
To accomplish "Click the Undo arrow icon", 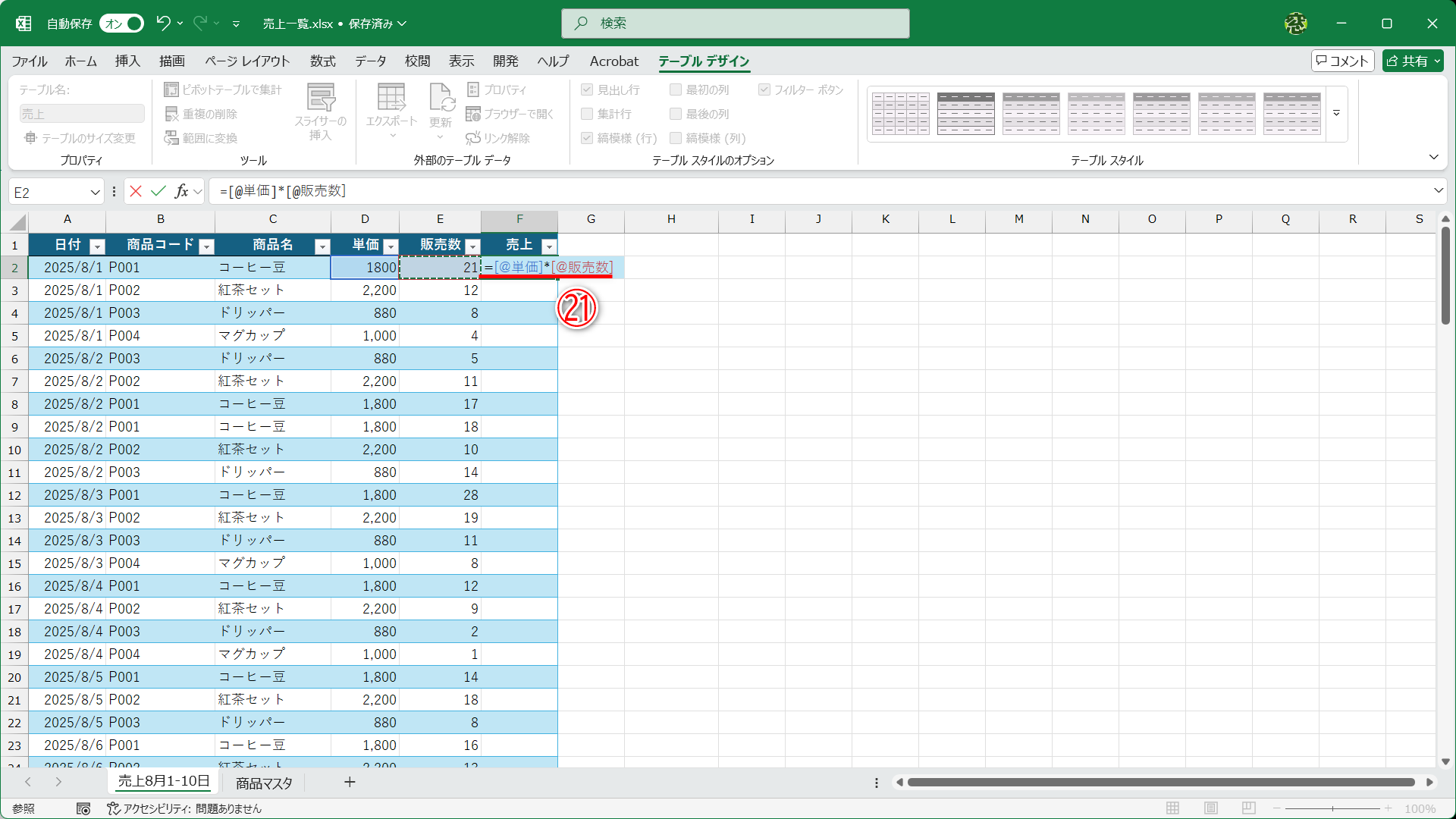I will [163, 24].
